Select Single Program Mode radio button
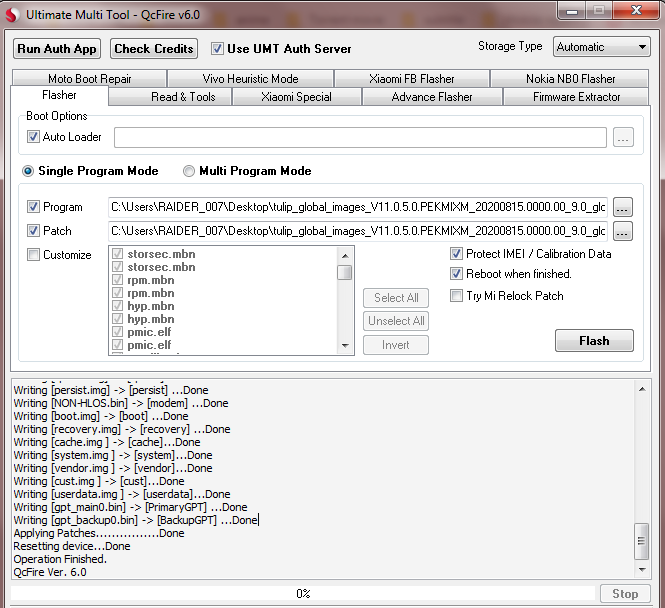The height and width of the screenshot is (608, 665). (28, 171)
